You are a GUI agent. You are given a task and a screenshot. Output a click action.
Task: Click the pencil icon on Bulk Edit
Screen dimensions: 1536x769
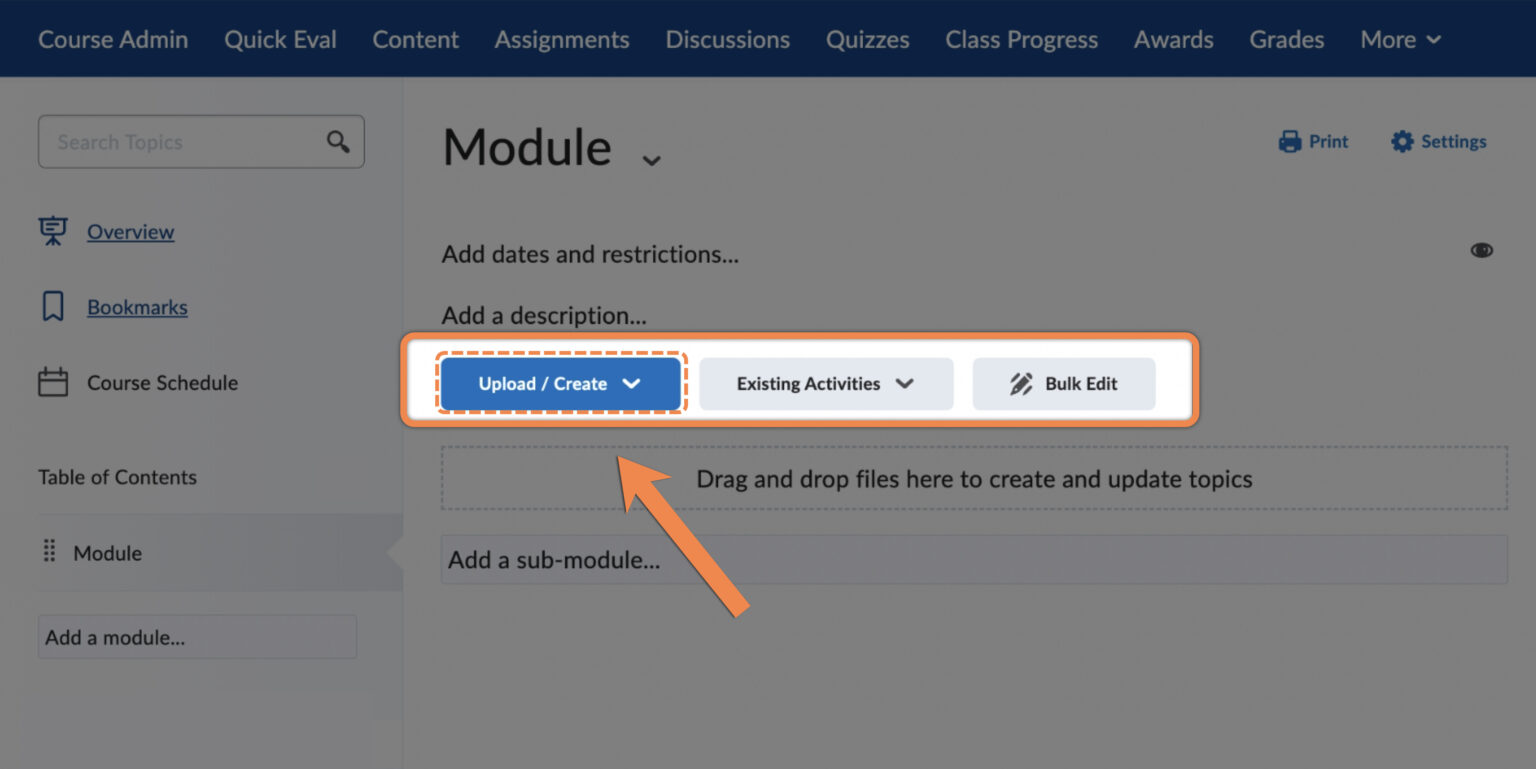click(1019, 383)
